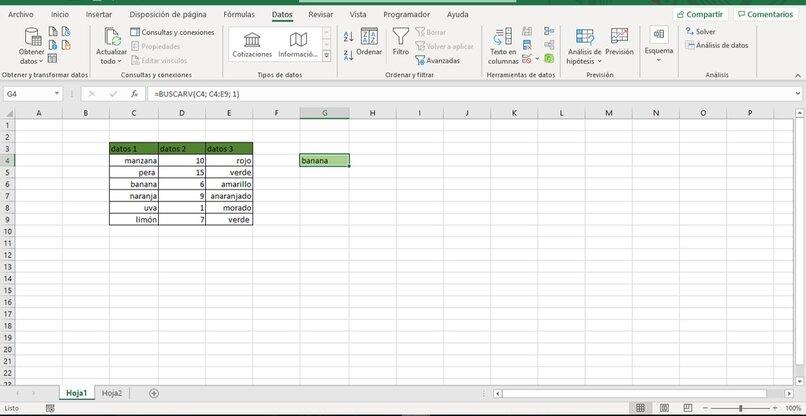Open the Comentarios pane
Screen dimensions: 806x416
[x=765, y=14]
